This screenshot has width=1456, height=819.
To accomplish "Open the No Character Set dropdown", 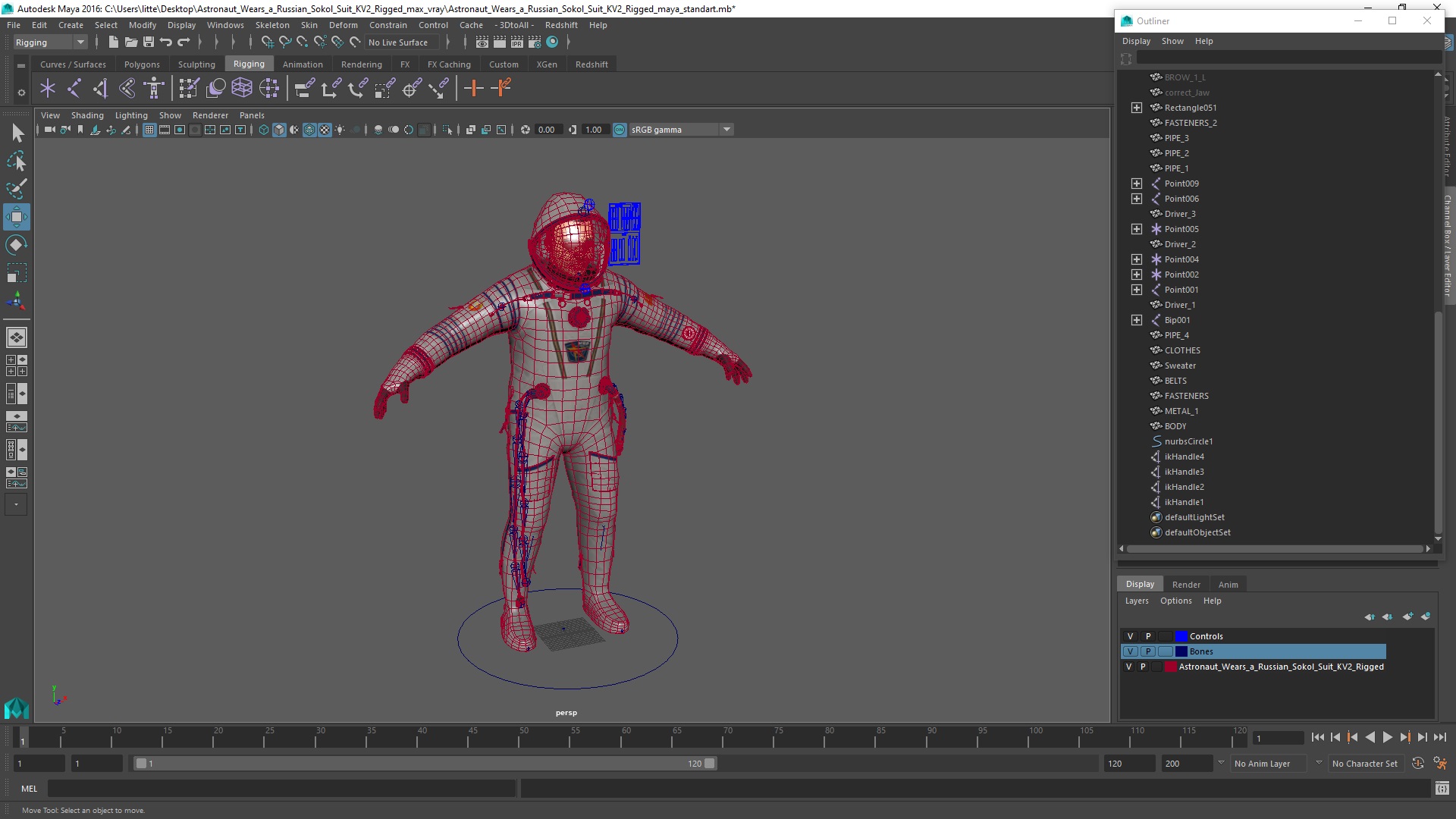I will (1367, 764).
